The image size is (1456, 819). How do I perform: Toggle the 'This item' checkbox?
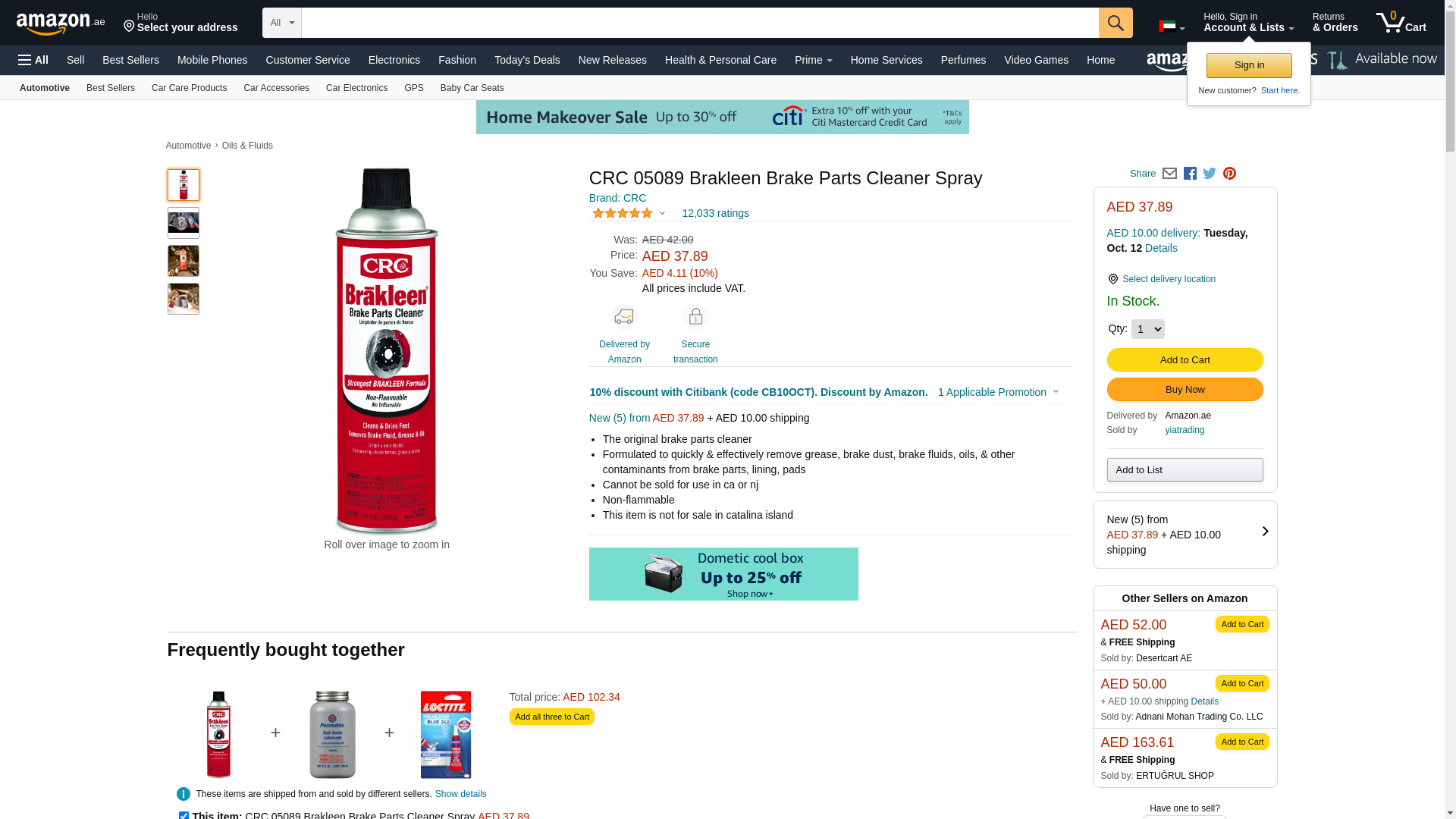pyautogui.click(x=184, y=816)
